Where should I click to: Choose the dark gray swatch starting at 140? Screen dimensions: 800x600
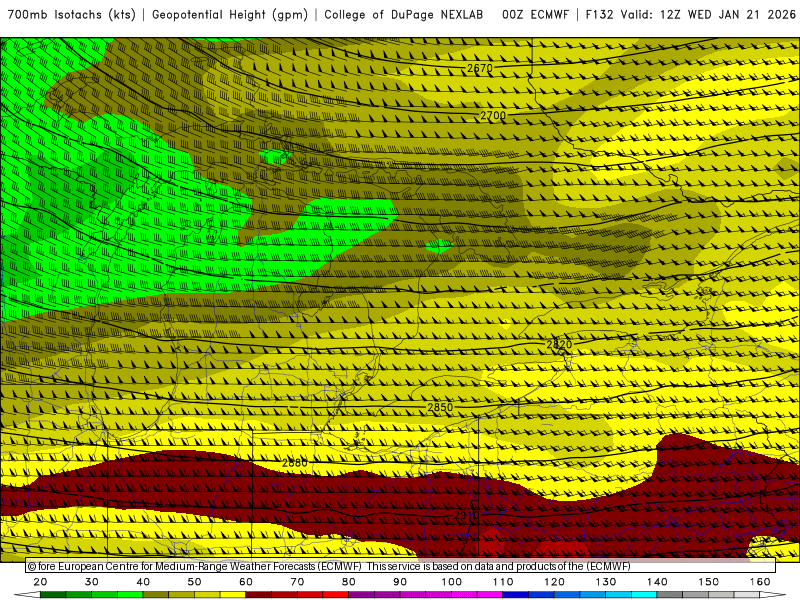(669, 595)
